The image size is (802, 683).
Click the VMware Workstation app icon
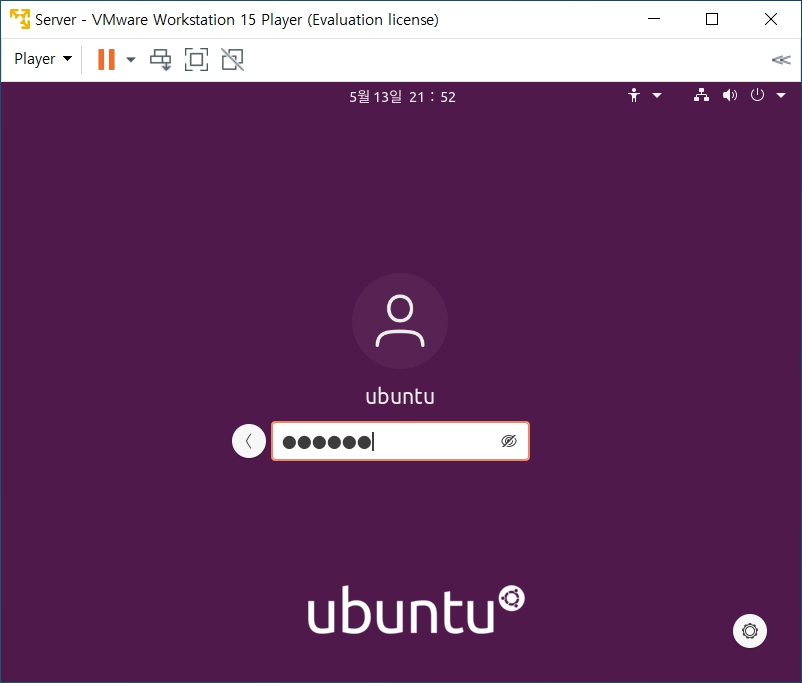click(x=20, y=19)
